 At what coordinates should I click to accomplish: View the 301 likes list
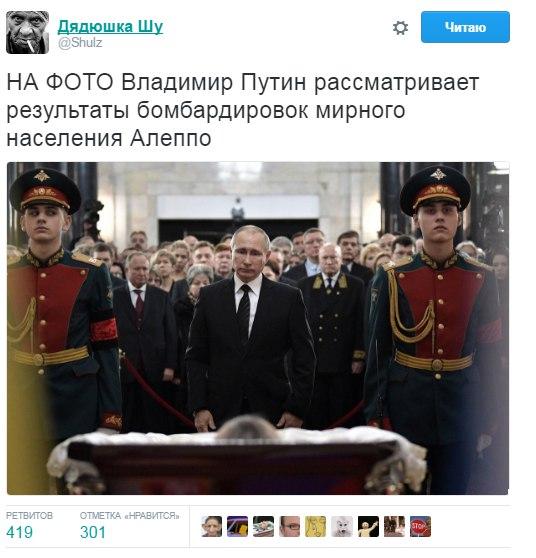pyautogui.click(x=93, y=532)
